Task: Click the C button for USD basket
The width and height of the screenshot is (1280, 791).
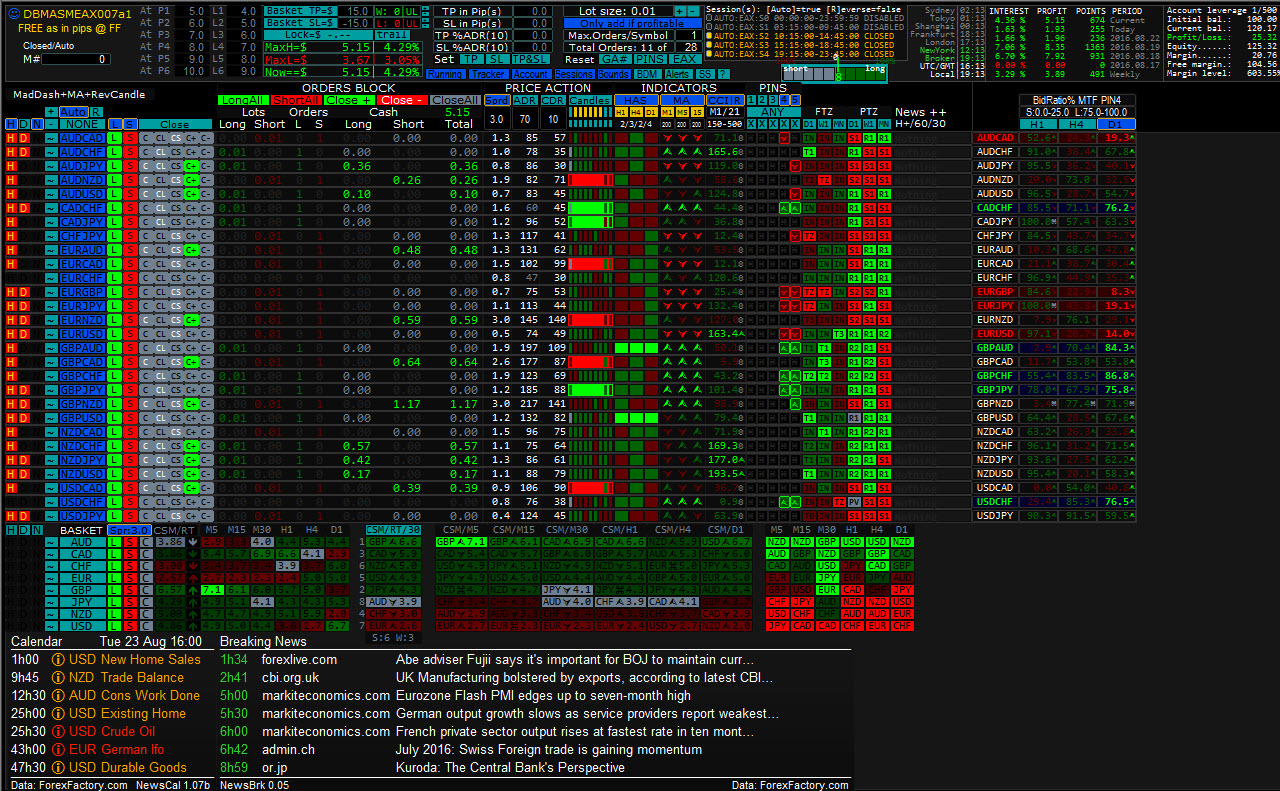Action: [x=146, y=626]
